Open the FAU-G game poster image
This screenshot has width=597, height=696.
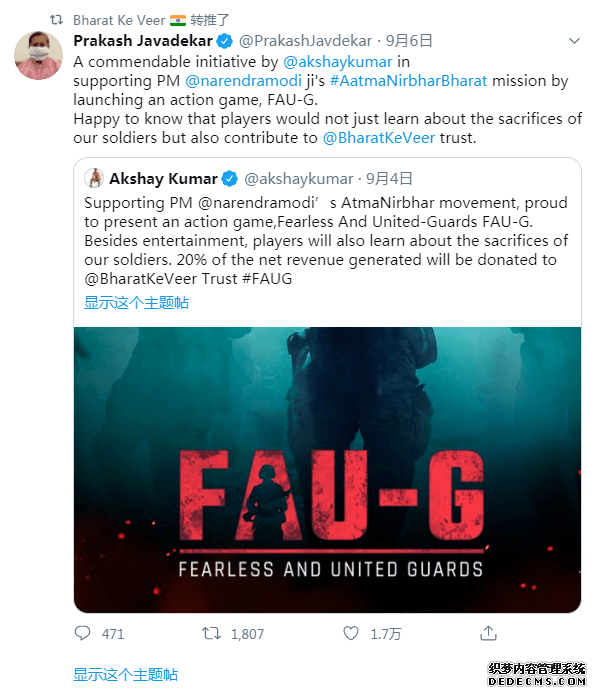[x=327, y=470]
